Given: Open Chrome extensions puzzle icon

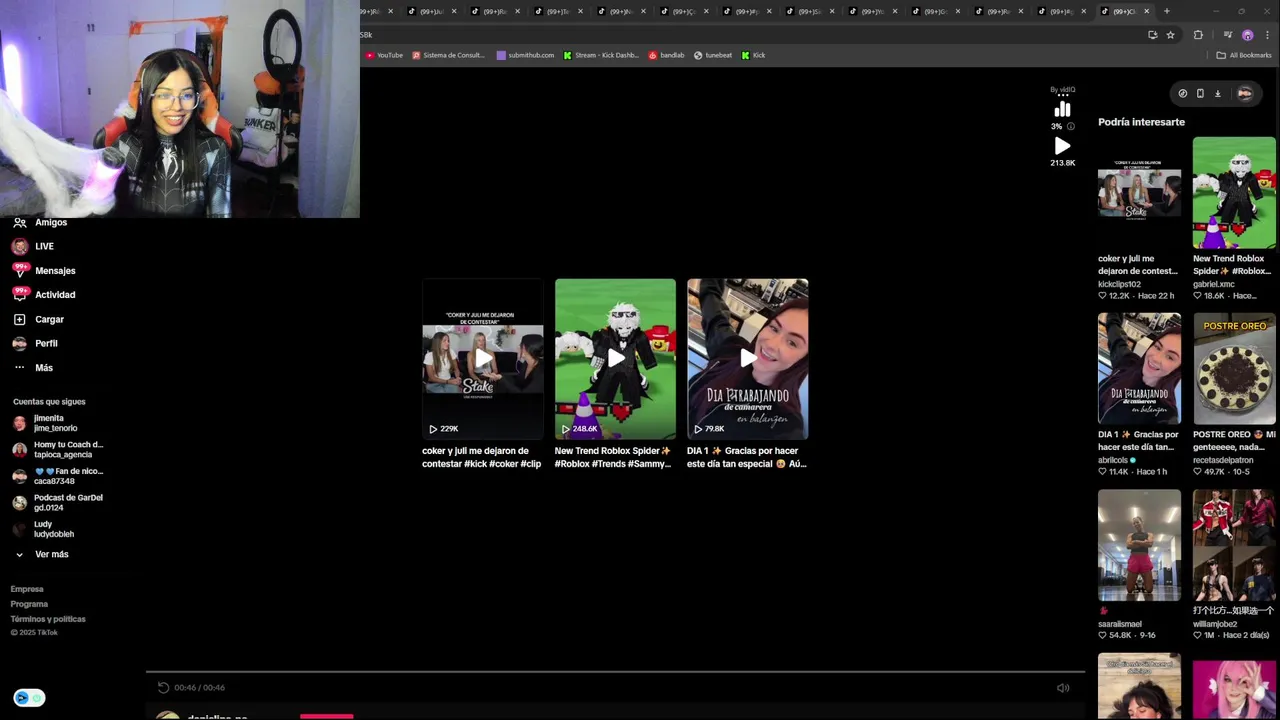Looking at the screenshot, I should coord(1198,35).
